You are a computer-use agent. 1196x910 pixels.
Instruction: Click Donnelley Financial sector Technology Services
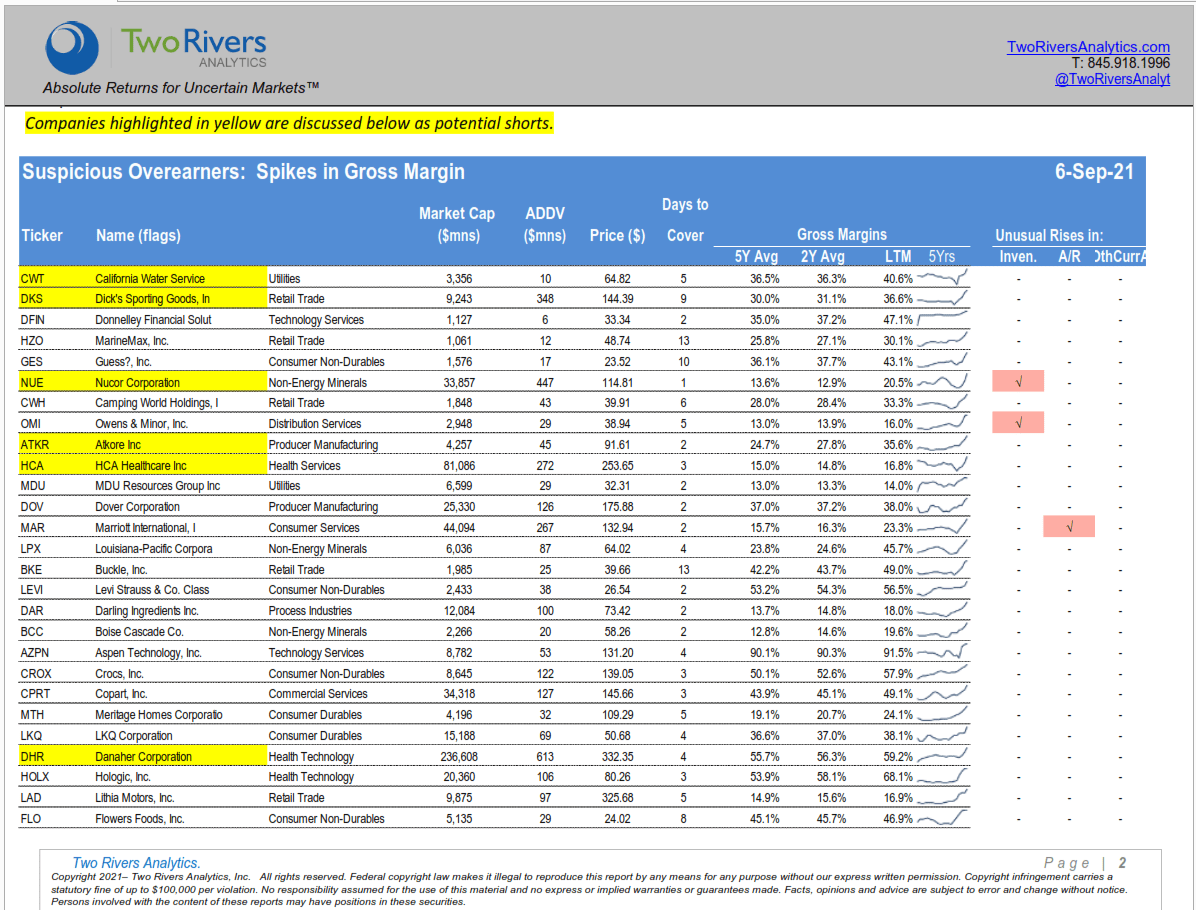(316, 320)
